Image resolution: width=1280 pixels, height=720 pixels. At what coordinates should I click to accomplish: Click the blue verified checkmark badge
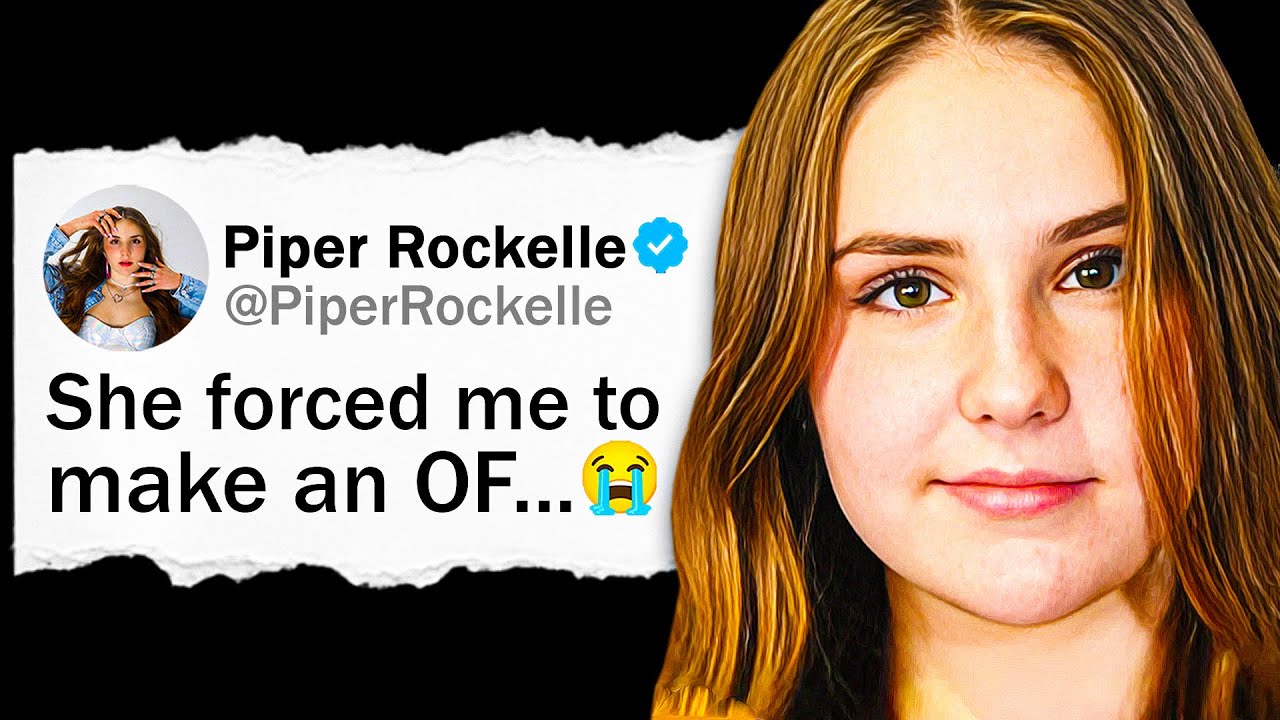pyautogui.click(x=662, y=247)
